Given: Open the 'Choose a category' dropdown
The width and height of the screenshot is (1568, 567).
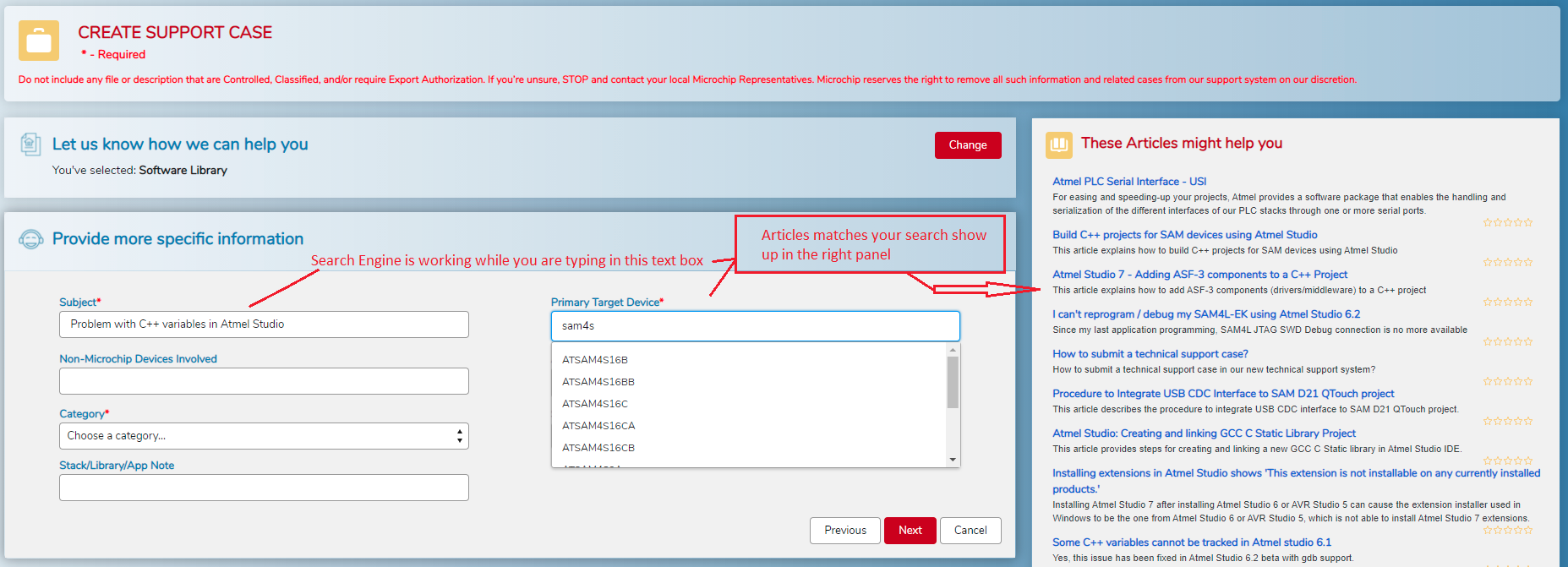Looking at the screenshot, I should pos(264,436).
